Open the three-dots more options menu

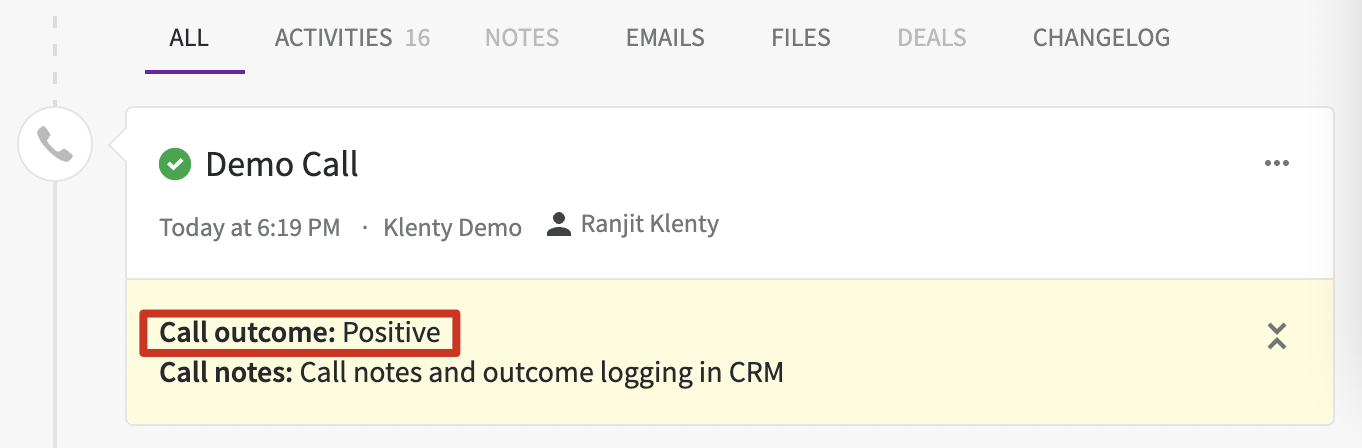tap(1276, 164)
